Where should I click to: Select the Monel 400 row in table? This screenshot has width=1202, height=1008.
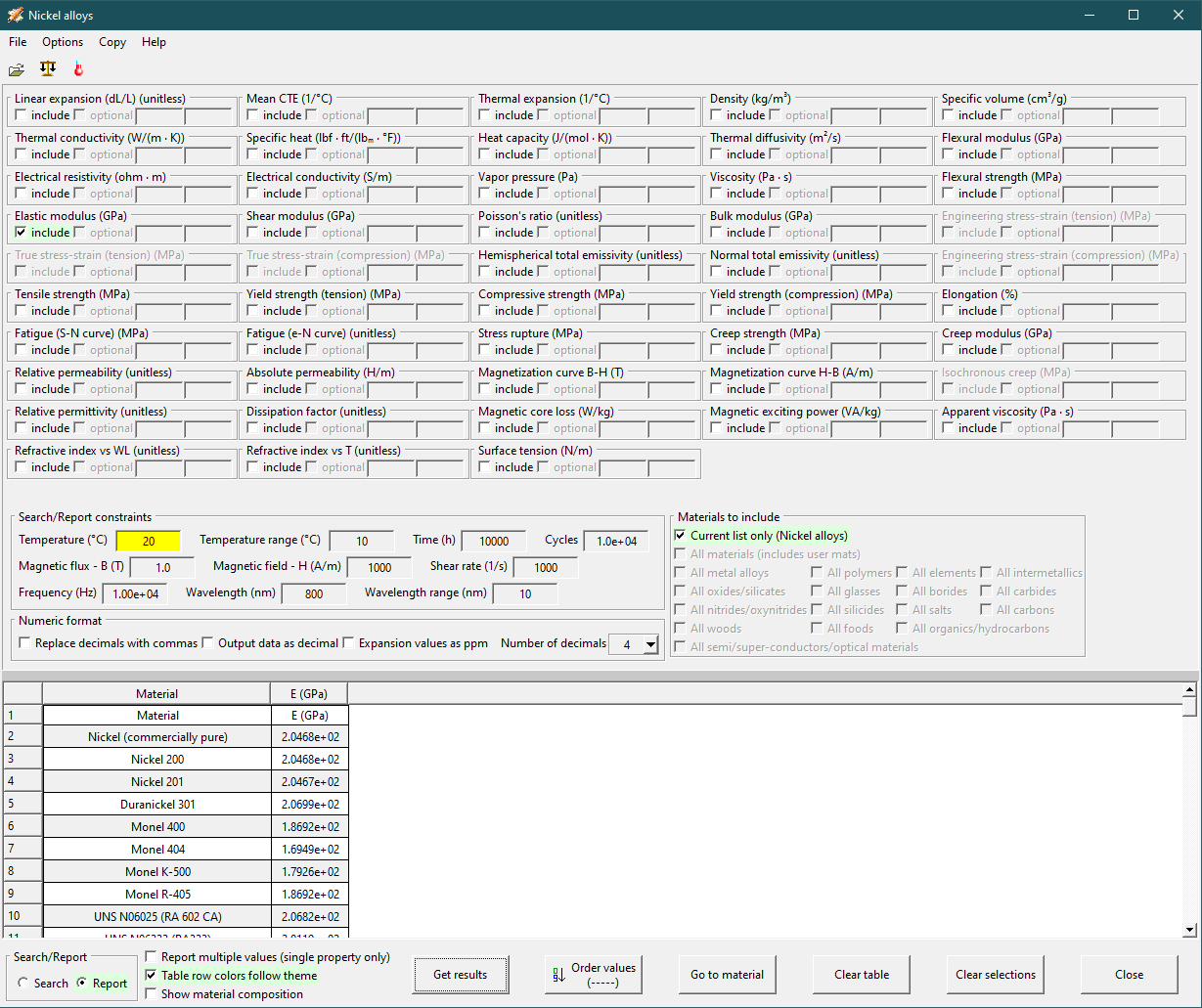coord(157,827)
